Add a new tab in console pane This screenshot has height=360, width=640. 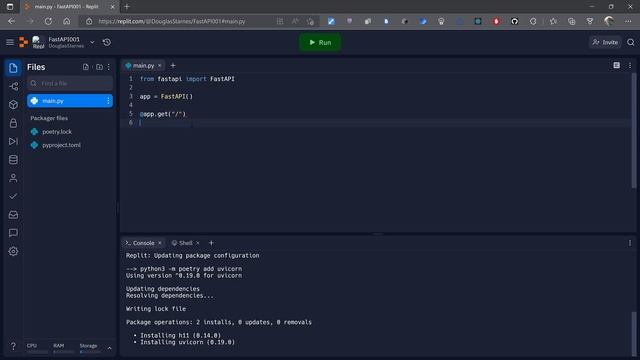(211, 243)
